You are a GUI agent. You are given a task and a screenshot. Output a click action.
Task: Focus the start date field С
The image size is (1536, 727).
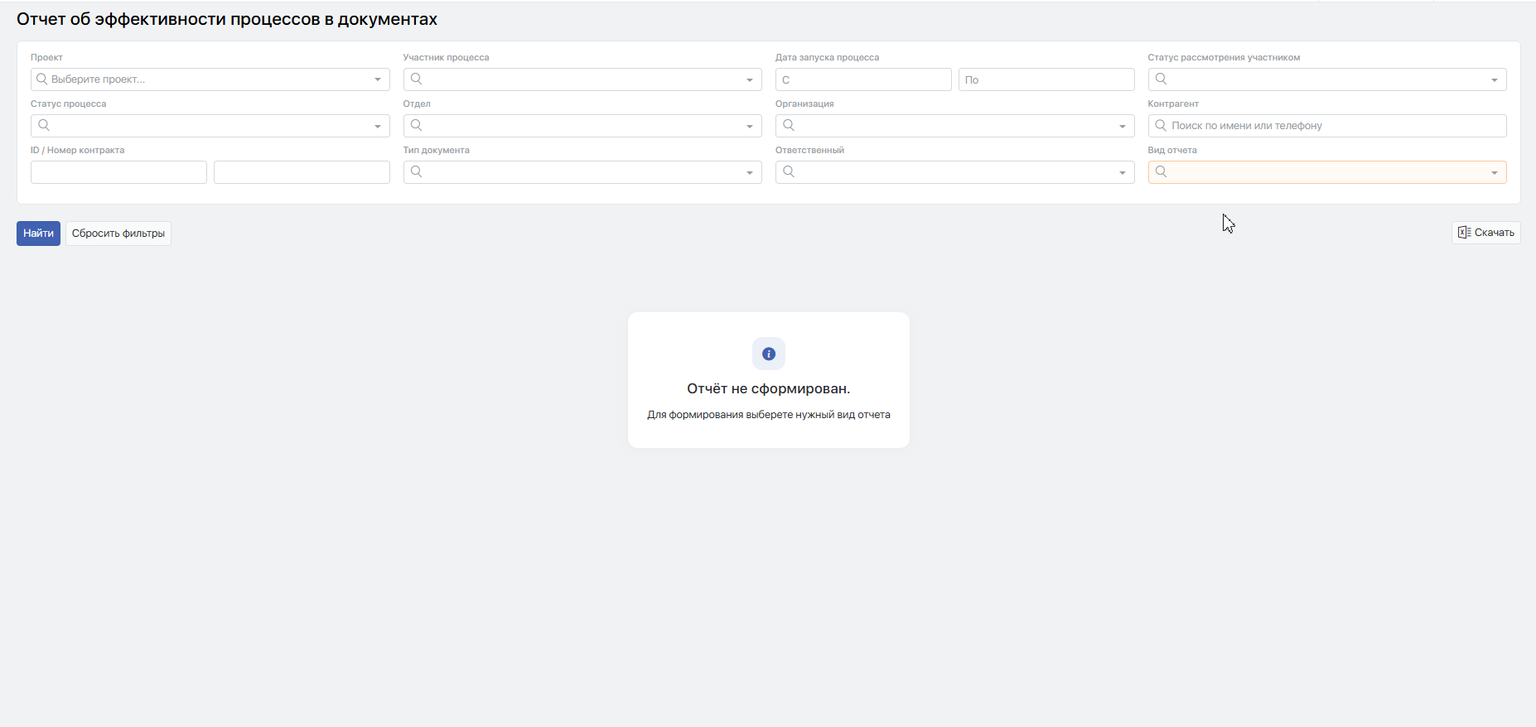(x=863, y=80)
